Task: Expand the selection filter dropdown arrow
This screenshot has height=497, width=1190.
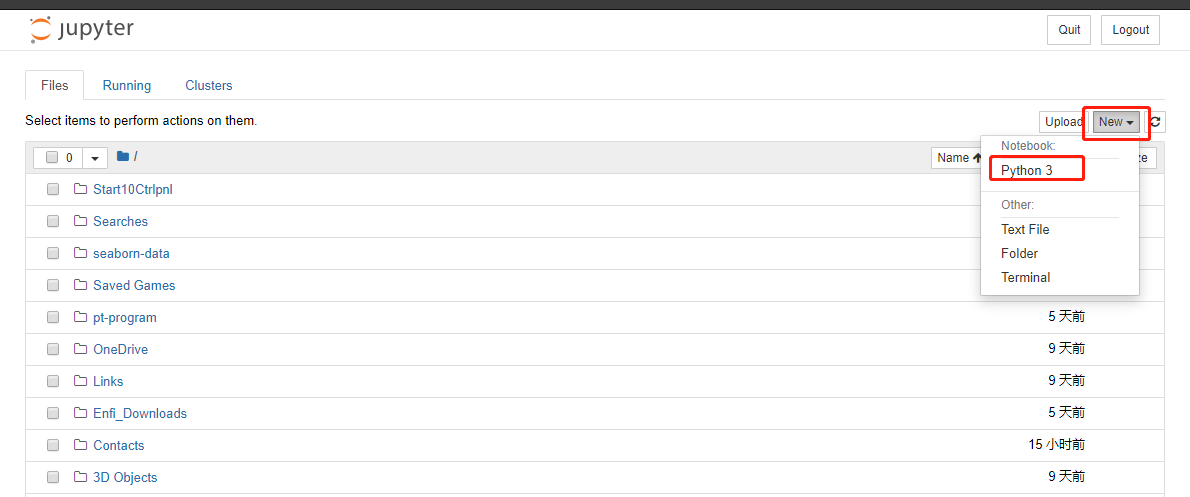Action: tap(95, 158)
